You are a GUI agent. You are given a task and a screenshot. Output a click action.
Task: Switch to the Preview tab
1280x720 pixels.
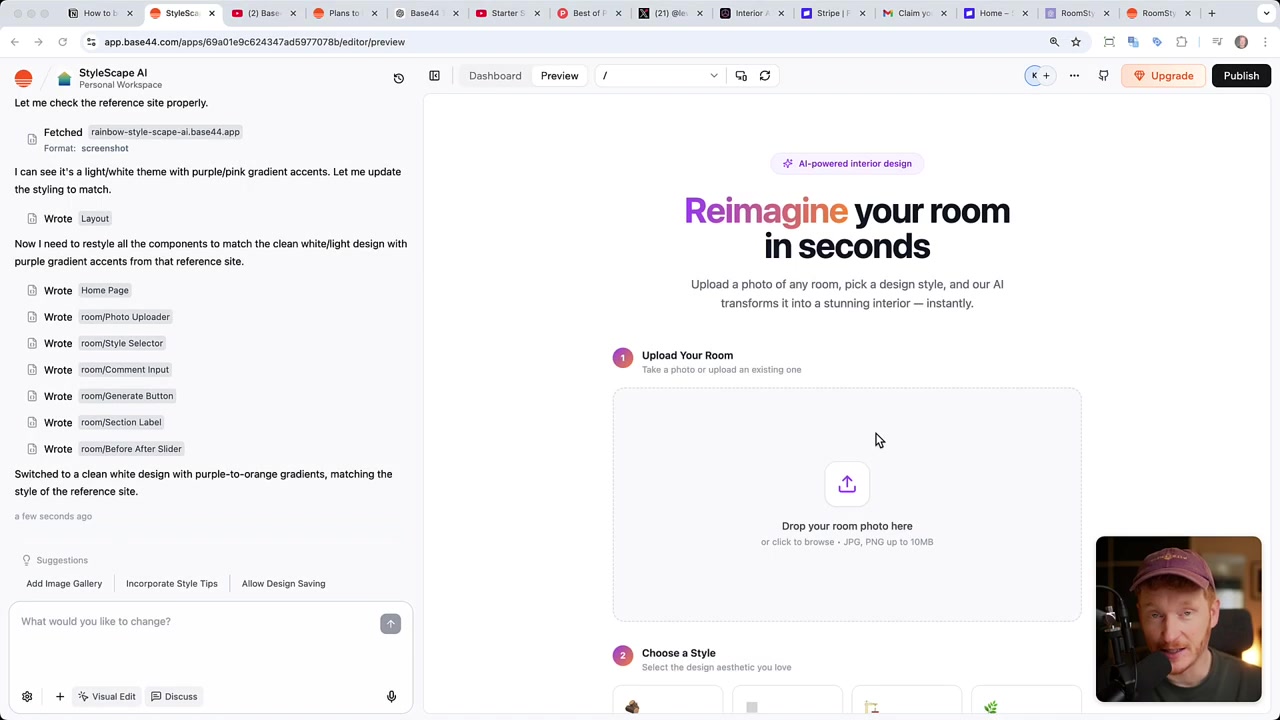tap(559, 76)
